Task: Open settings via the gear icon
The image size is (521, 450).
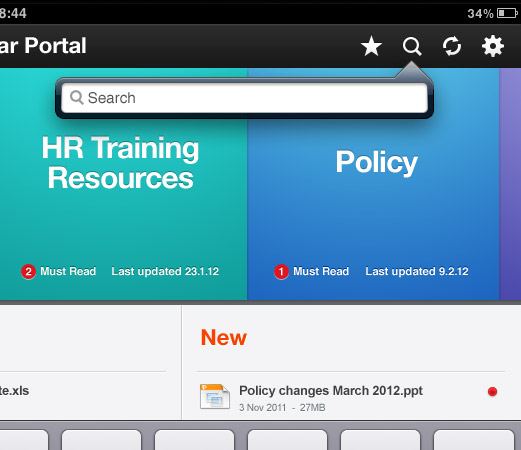Action: click(x=493, y=46)
